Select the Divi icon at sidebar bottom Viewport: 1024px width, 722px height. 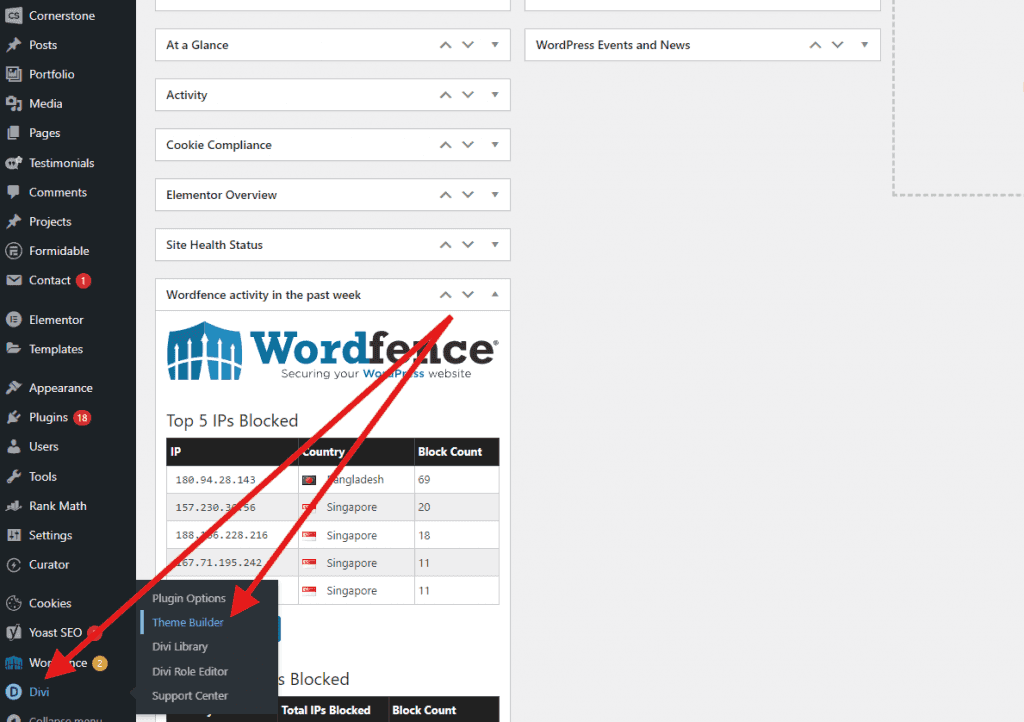[x=14, y=691]
